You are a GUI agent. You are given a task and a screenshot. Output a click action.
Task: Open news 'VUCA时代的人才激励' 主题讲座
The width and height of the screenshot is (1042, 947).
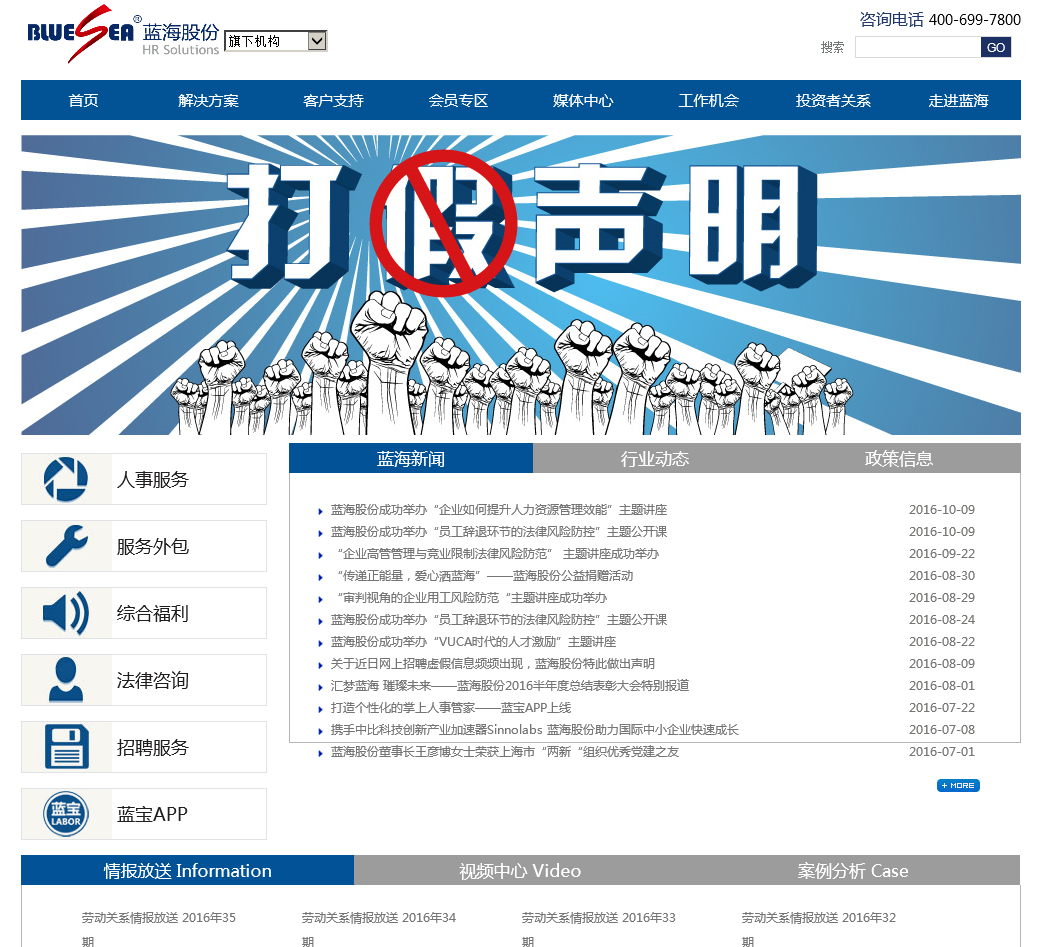[x=474, y=641]
